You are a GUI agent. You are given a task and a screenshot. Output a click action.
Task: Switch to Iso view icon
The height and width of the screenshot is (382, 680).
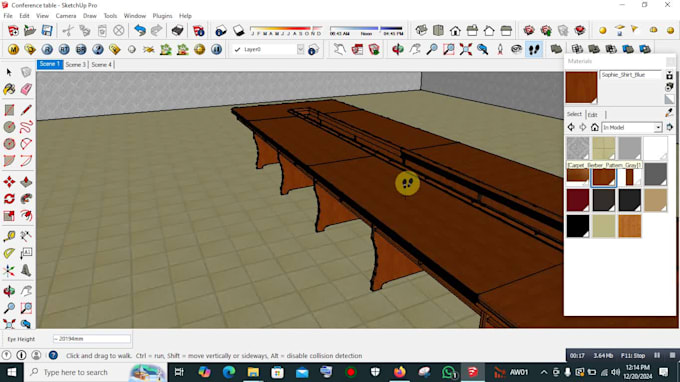click(x=421, y=30)
